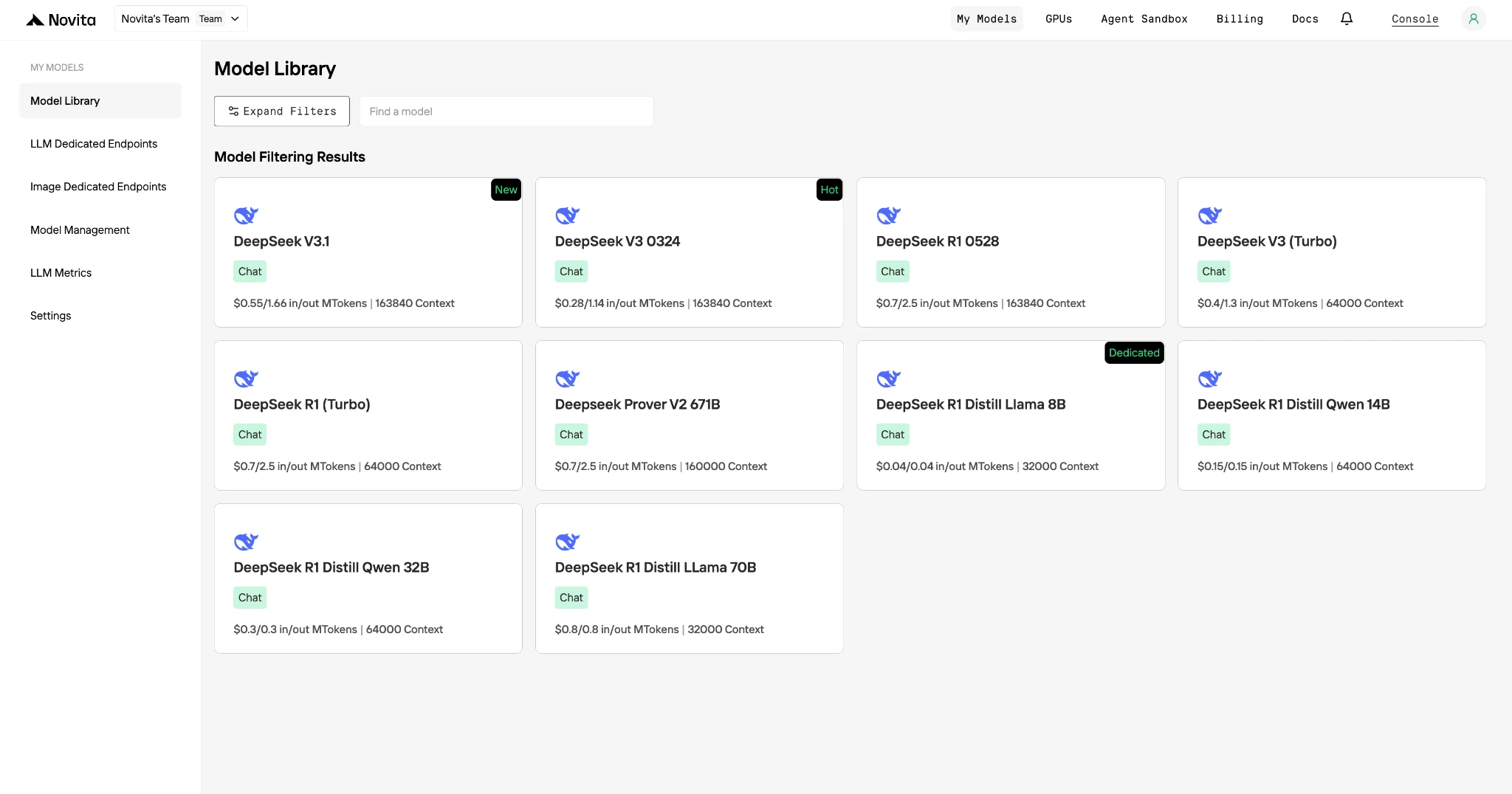Screen dimensions: 1512x794
Task: Open the DeepSeek R1 0528 model title
Action: point(937,241)
